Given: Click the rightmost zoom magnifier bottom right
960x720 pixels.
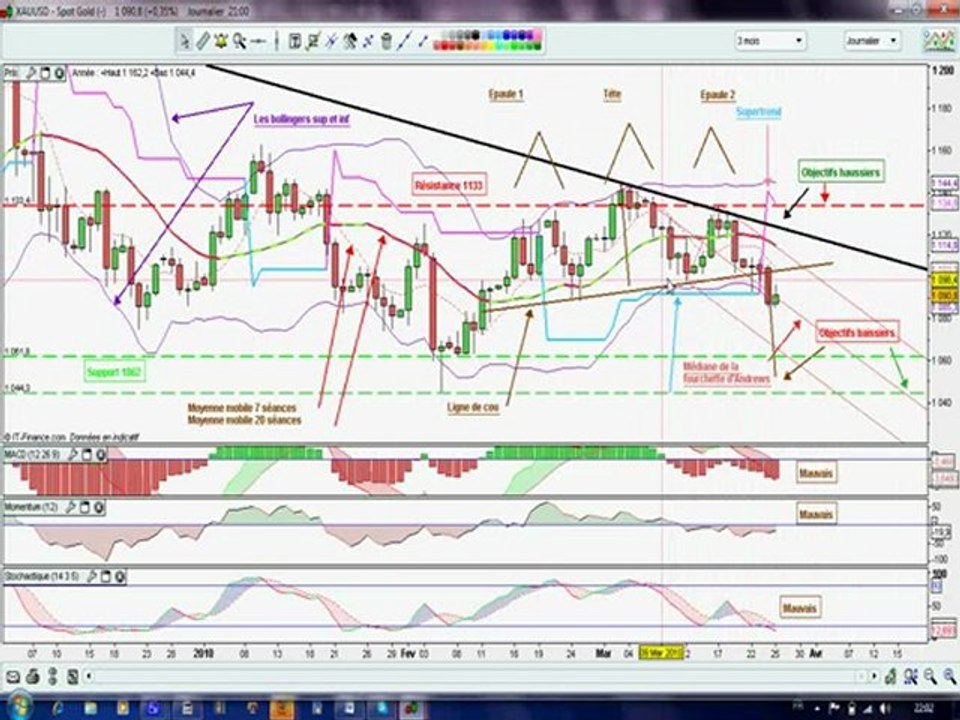Looking at the screenshot, I should [949, 676].
